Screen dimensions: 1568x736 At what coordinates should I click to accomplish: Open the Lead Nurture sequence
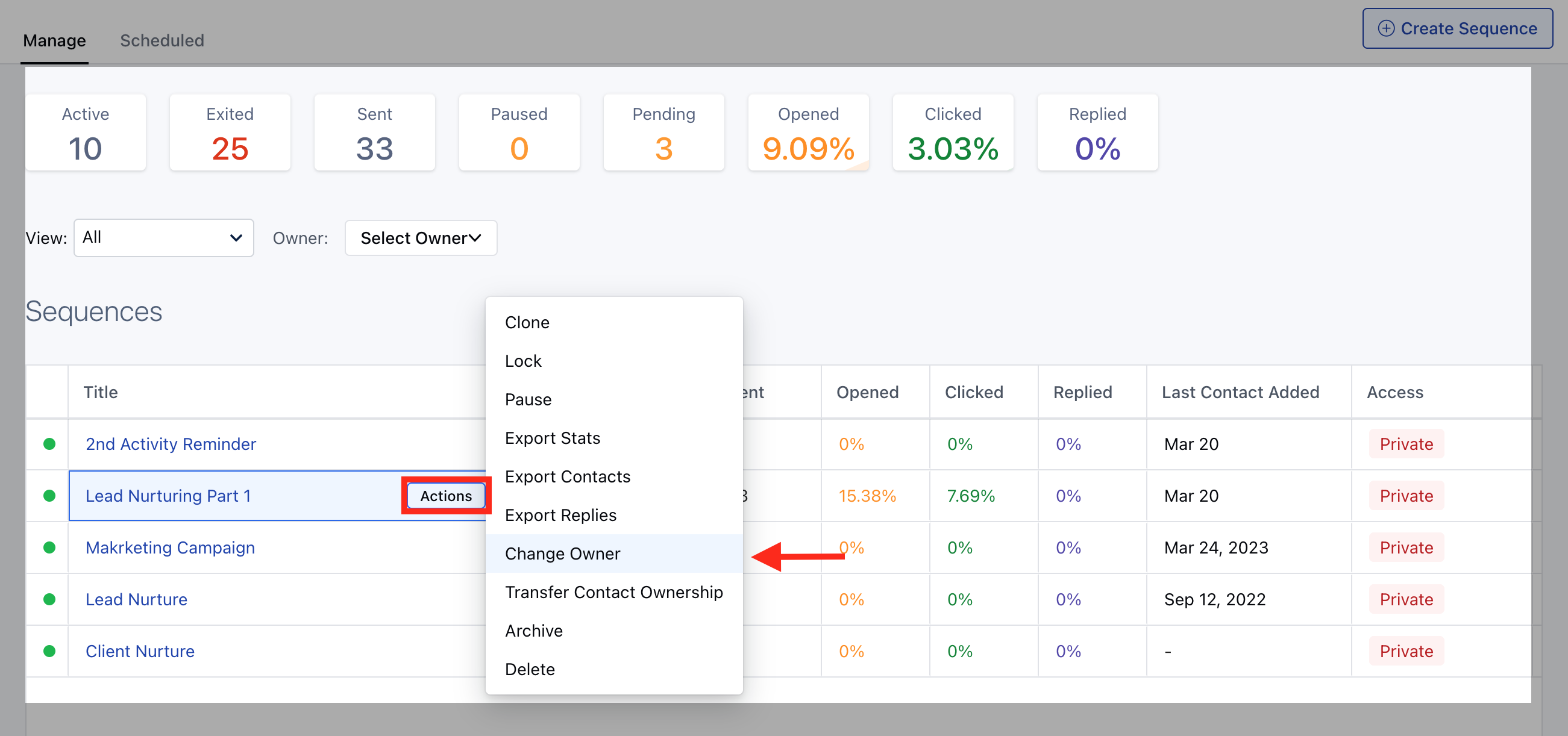coord(136,599)
